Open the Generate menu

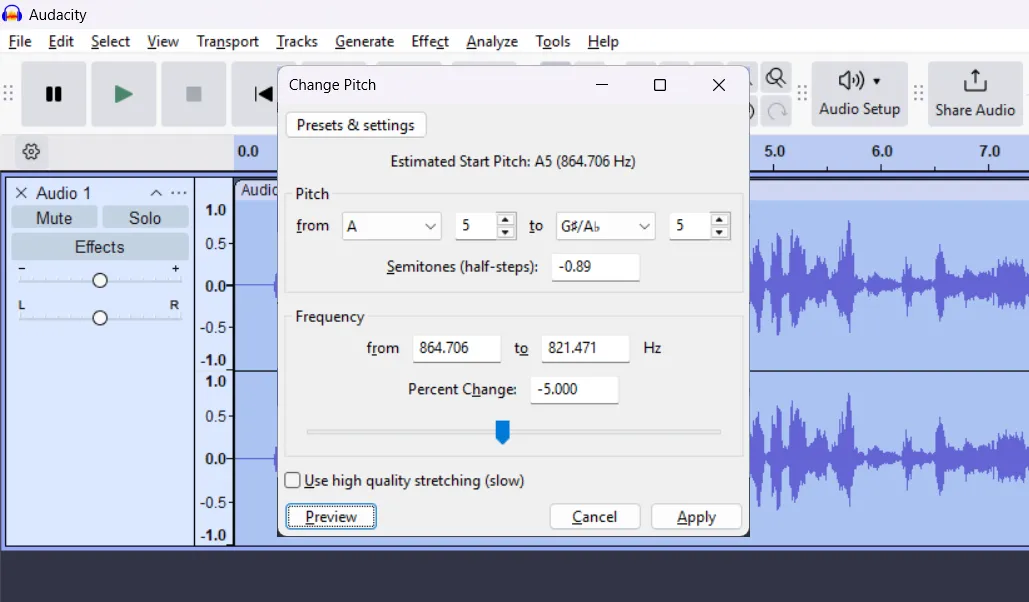click(x=364, y=42)
